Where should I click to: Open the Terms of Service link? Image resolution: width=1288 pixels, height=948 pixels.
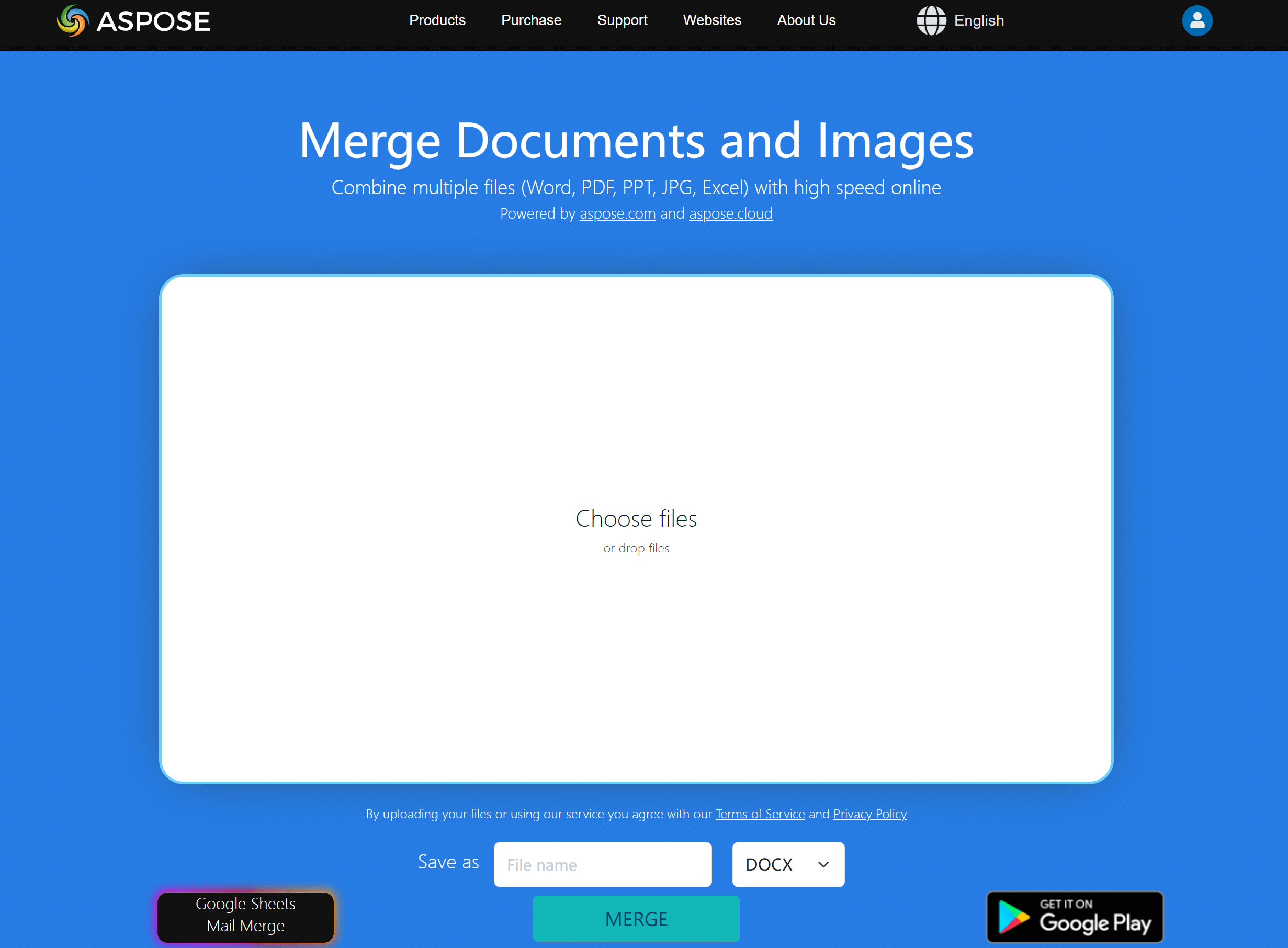tap(760, 814)
